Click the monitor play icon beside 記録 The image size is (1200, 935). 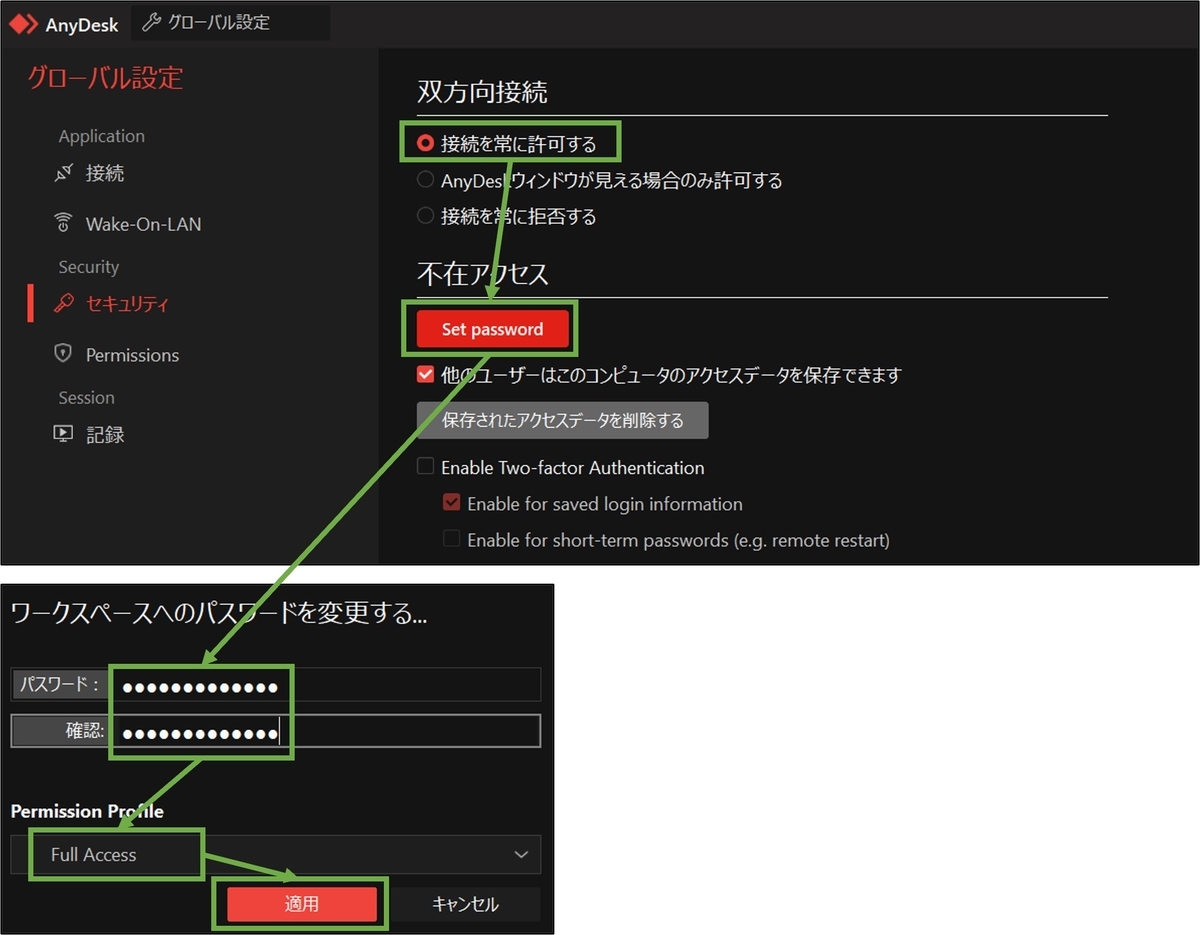tap(64, 434)
